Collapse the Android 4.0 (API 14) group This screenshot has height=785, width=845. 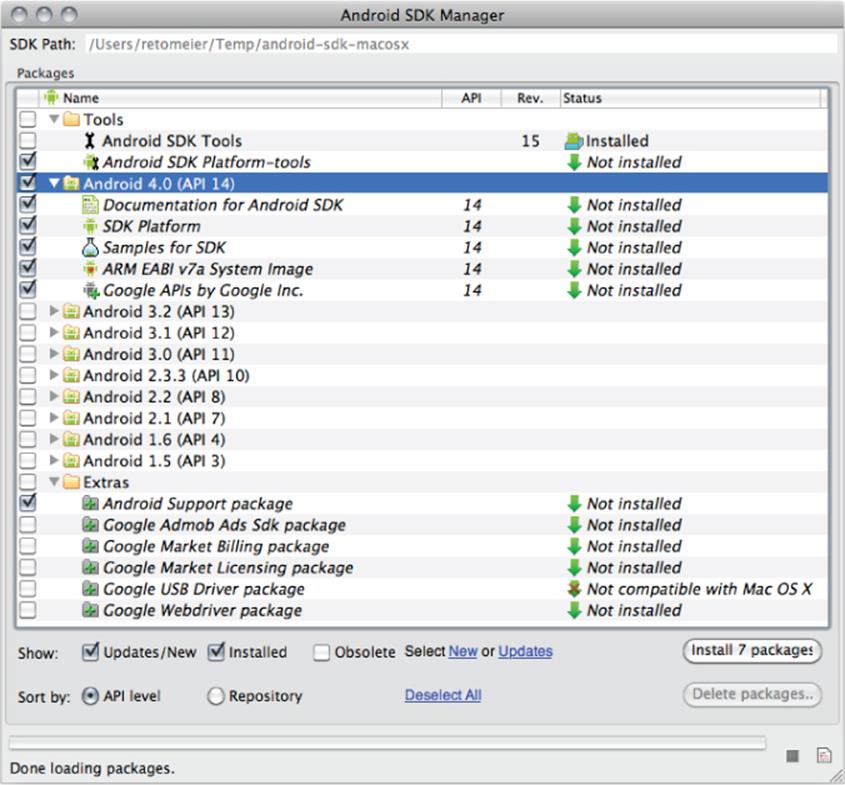point(54,183)
